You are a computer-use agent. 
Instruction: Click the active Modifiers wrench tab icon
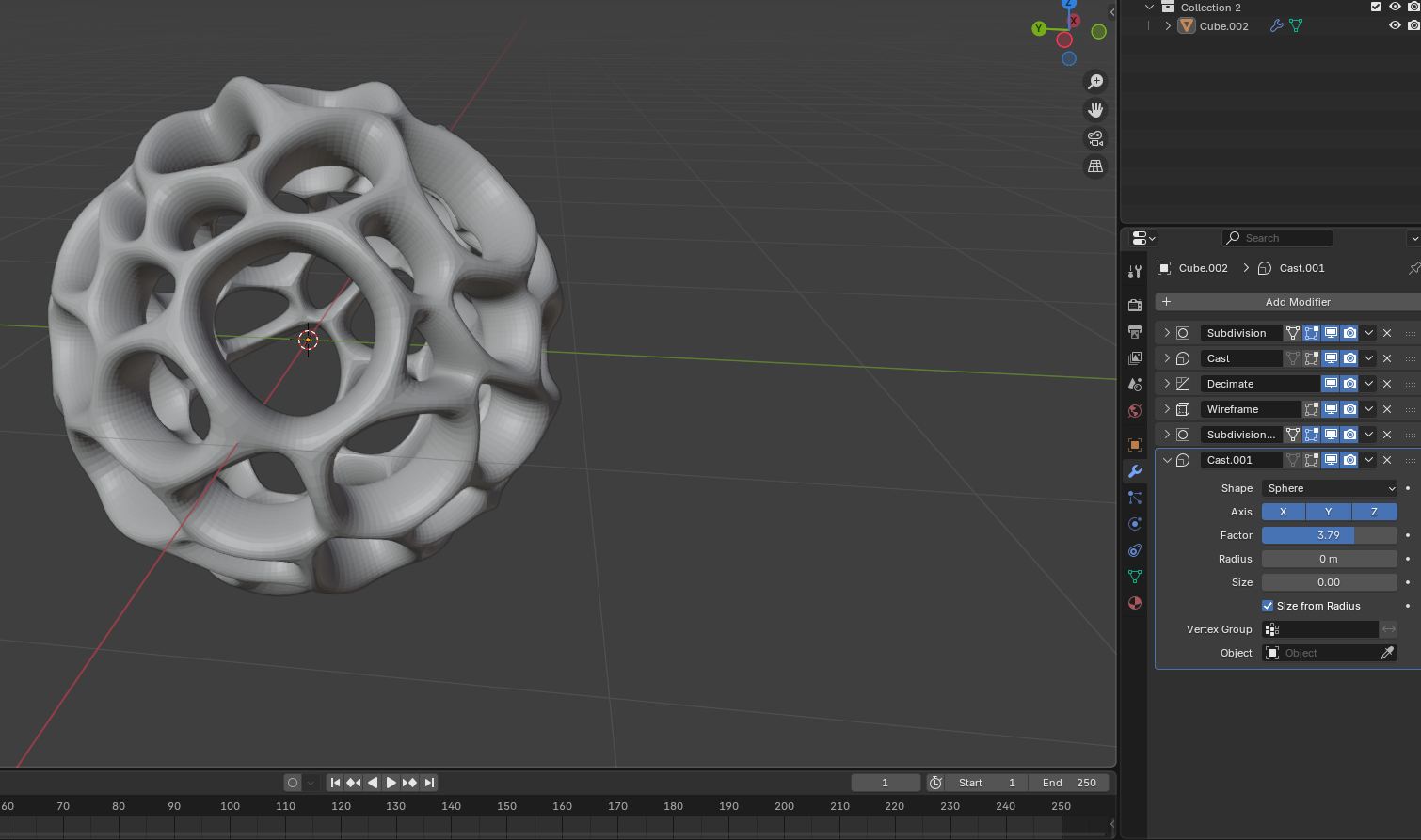(1135, 471)
